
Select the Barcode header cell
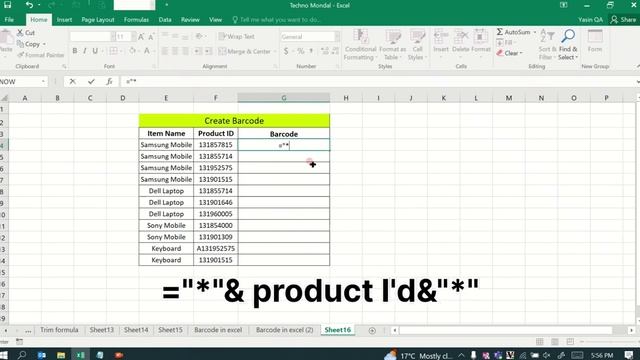point(284,134)
